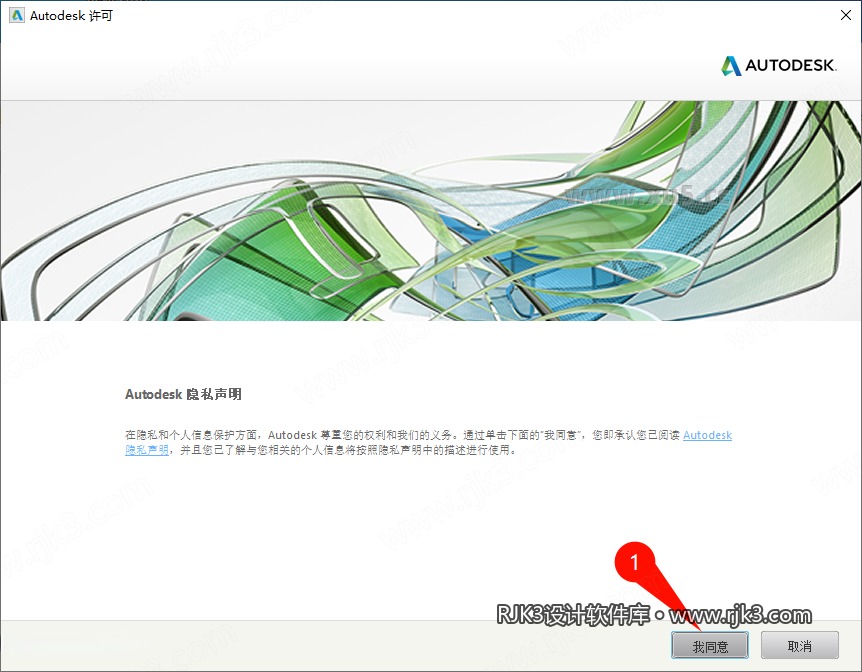862x672 pixels.
Task: Click the 取消 (Cancel) button
Action: pos(799,646)
